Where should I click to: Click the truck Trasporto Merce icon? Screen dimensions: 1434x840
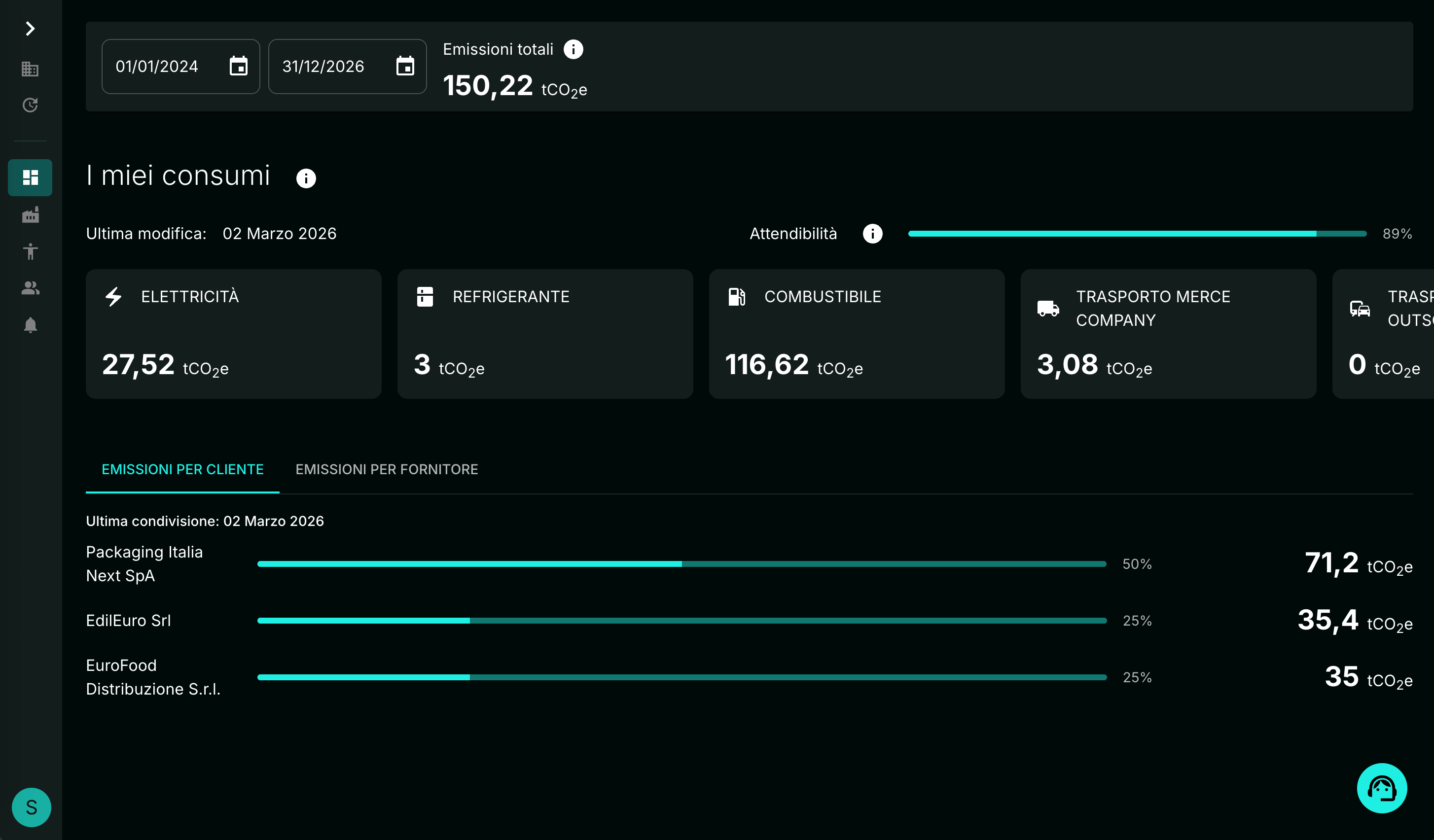point(1048,308)
